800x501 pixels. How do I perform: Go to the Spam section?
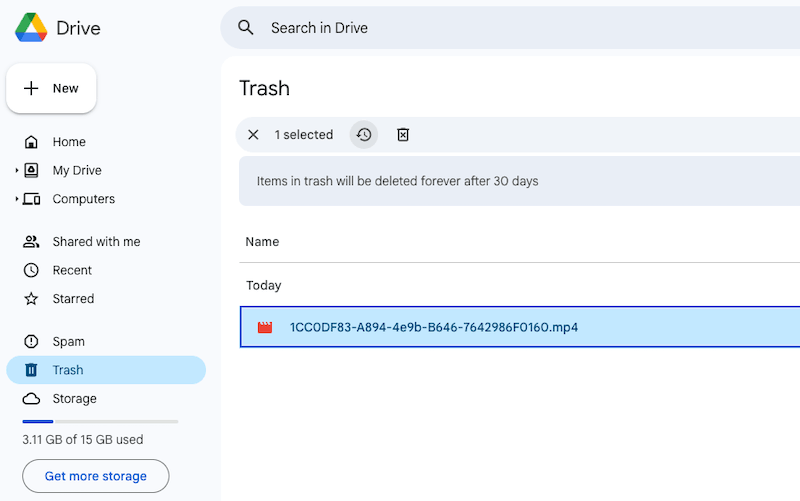click(68, 342)
